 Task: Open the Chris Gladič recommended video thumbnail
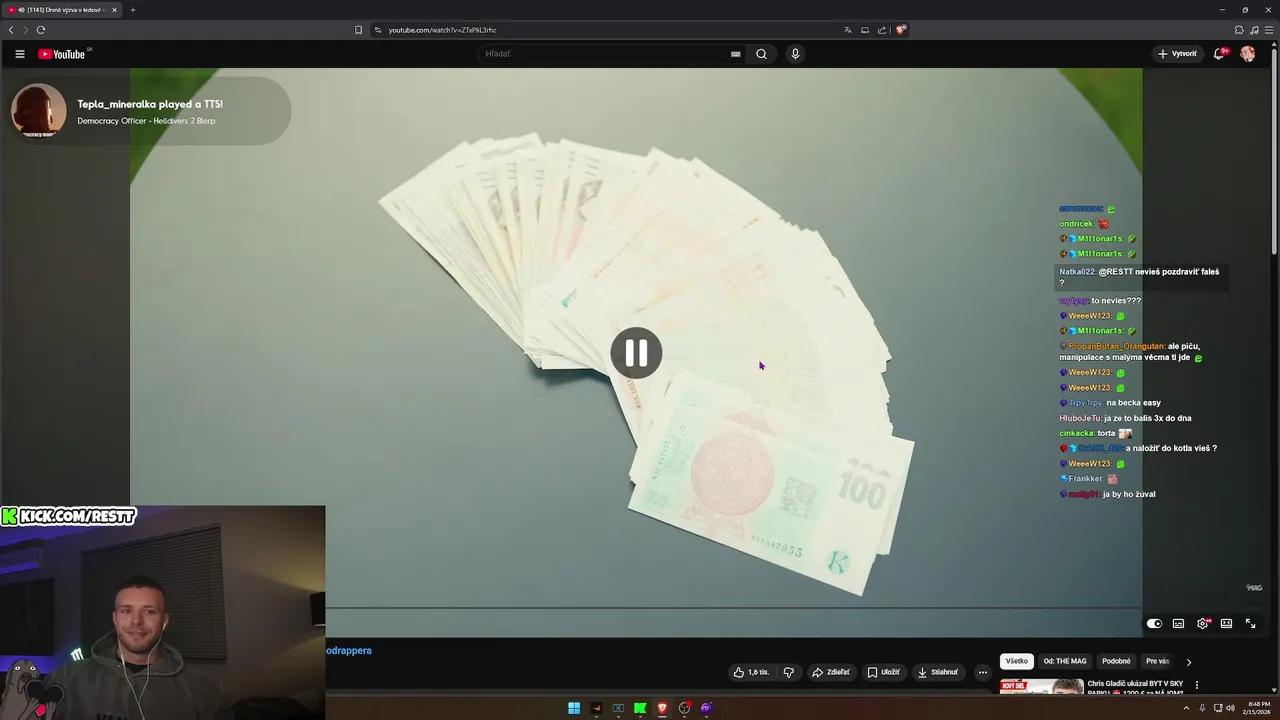tap(1041, 686)
